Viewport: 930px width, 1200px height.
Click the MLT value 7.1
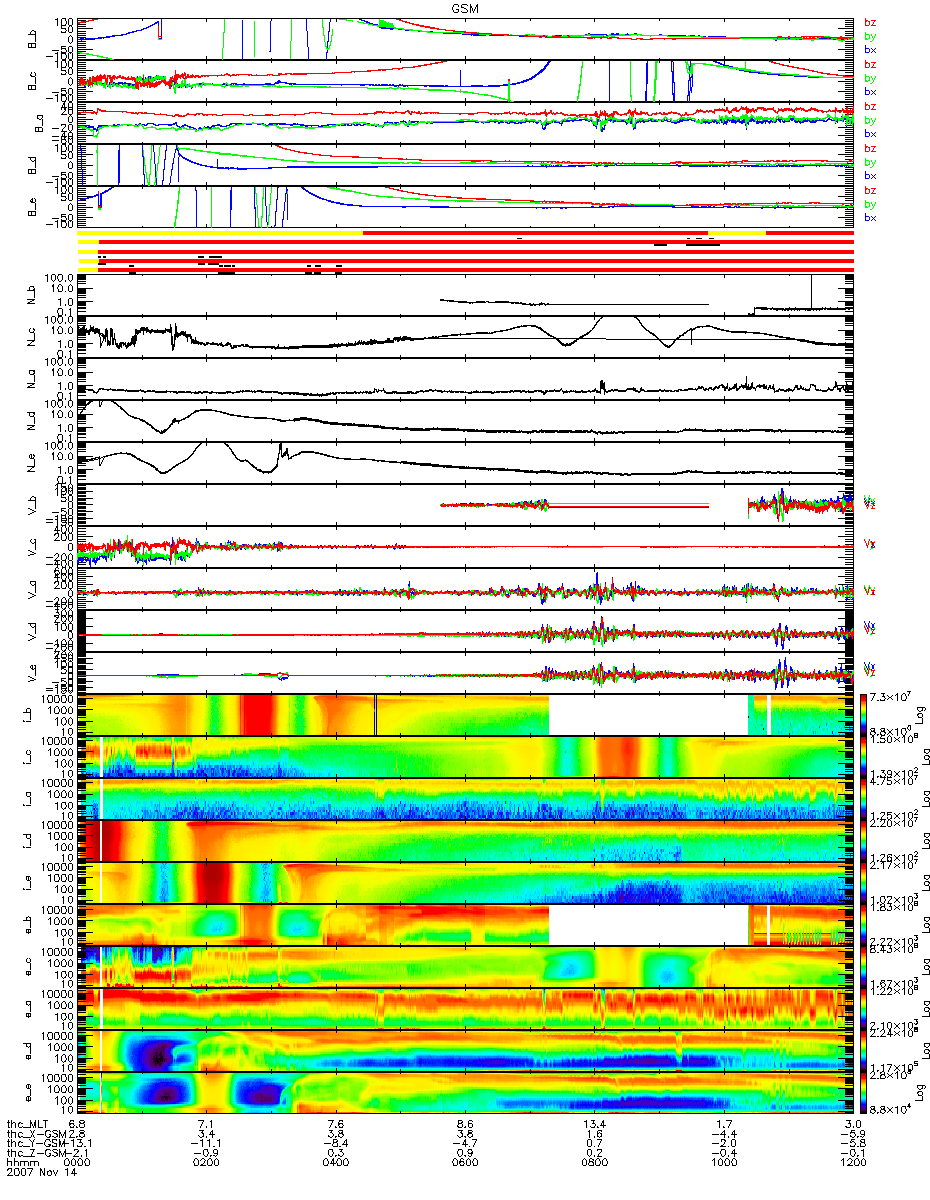coord(208,1123)
